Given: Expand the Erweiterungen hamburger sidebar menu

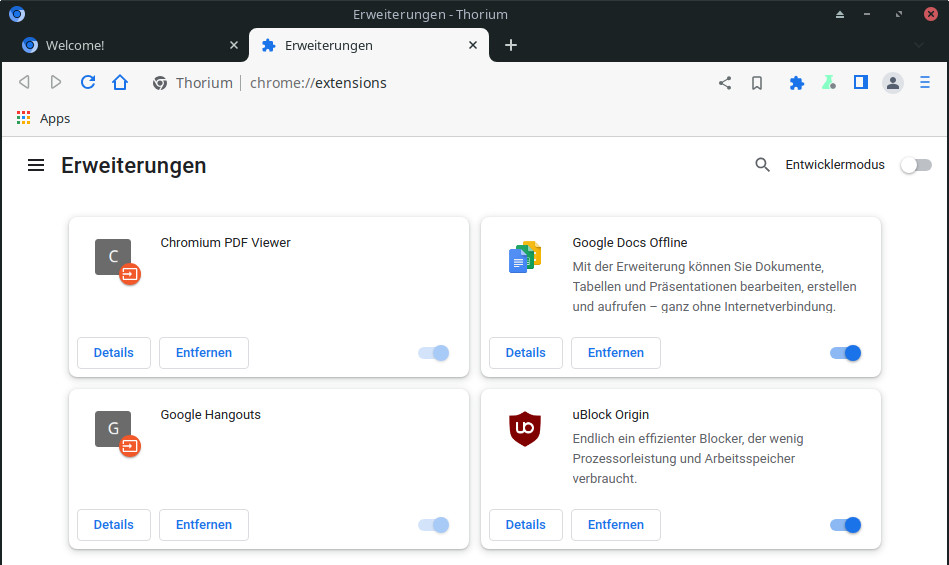Looking at the screenshot, I should (x=36, y=165).
